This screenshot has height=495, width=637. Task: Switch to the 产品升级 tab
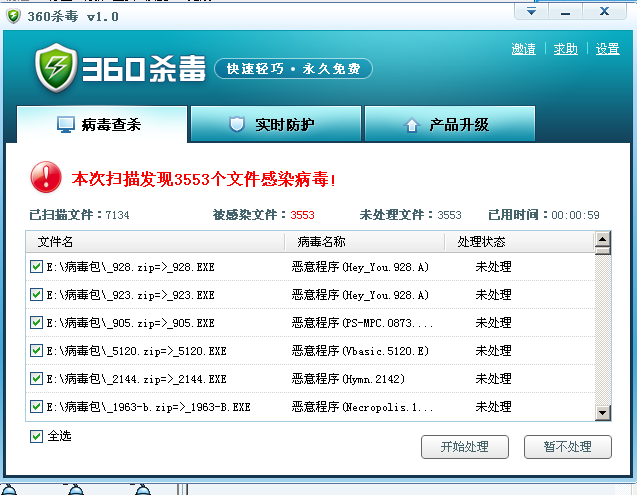[450, 124]
